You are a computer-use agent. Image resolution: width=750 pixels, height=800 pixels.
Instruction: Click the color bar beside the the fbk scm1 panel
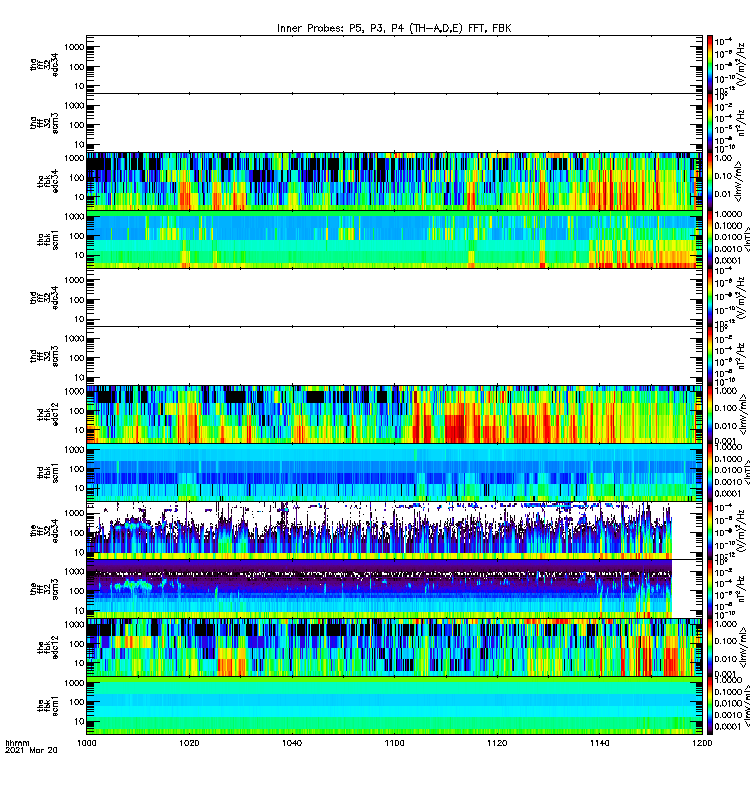click(x=710, y=707)
